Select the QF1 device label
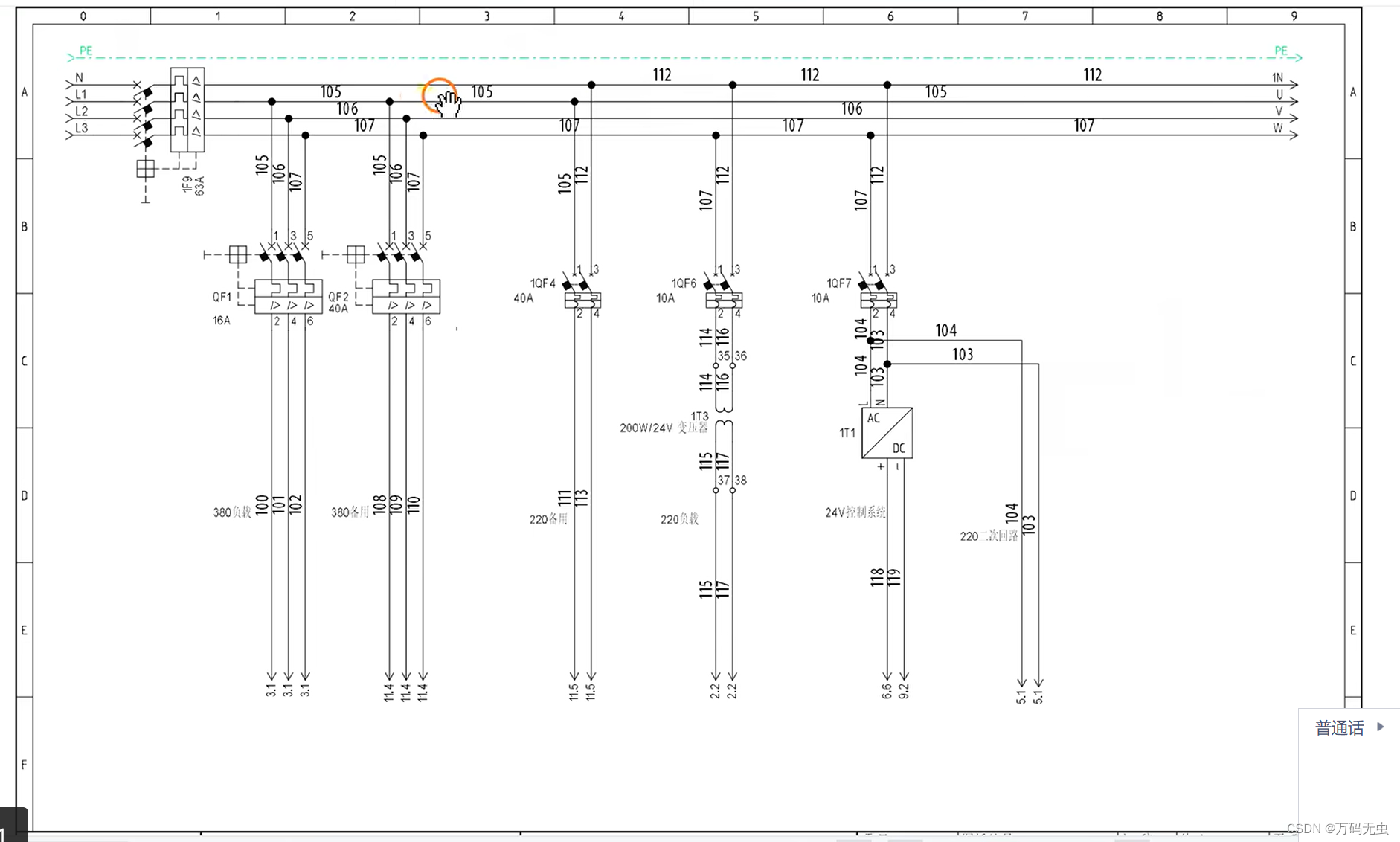Image resolution: width=1400 pixels, height=842 pixels. pos(222,297)
